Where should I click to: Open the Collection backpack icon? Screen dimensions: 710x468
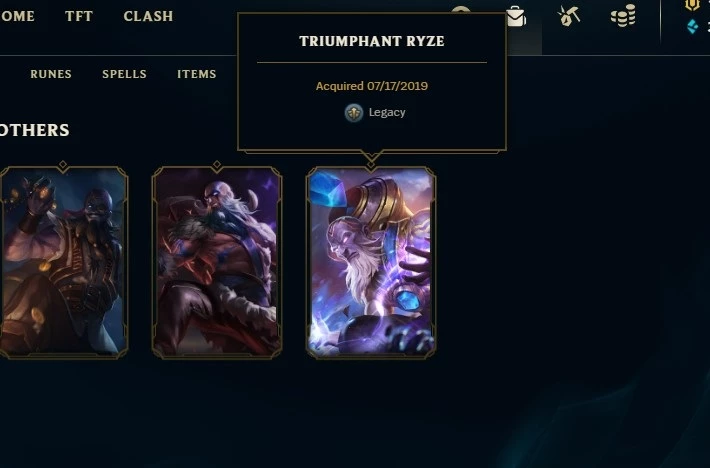pos(516,16)
